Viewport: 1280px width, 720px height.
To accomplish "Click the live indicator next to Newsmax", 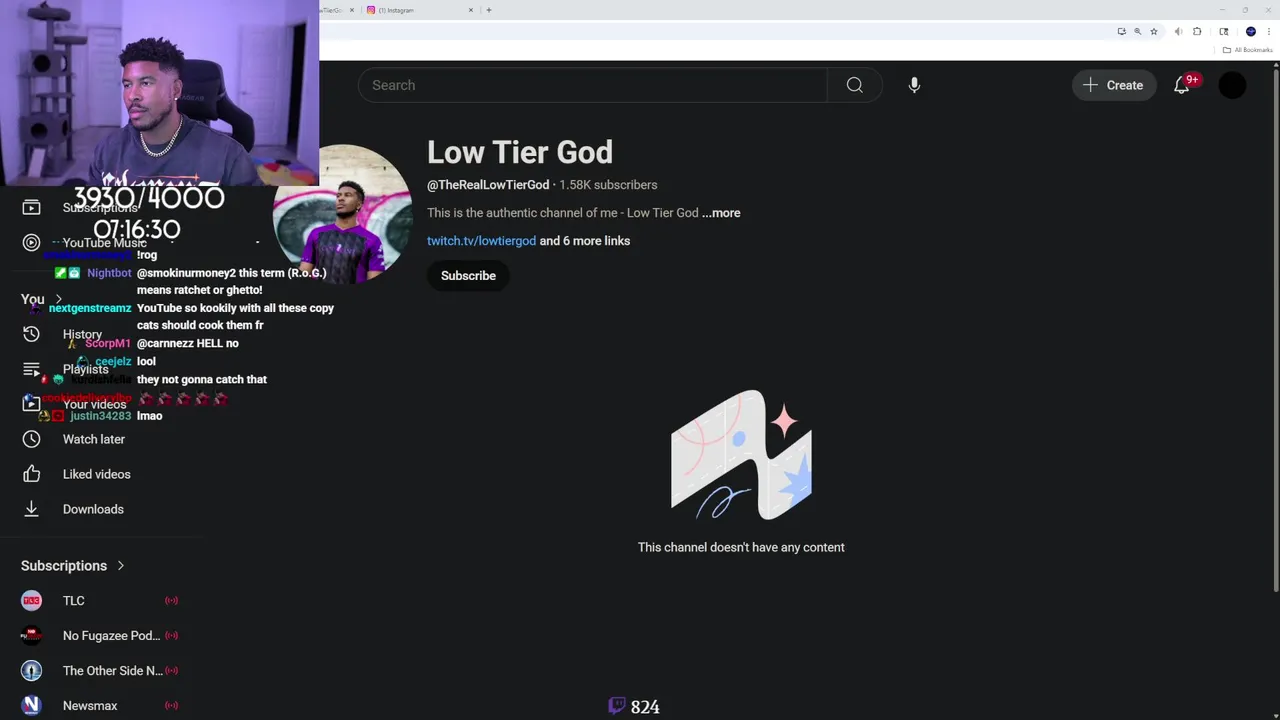I will click(x=171, y=706).
